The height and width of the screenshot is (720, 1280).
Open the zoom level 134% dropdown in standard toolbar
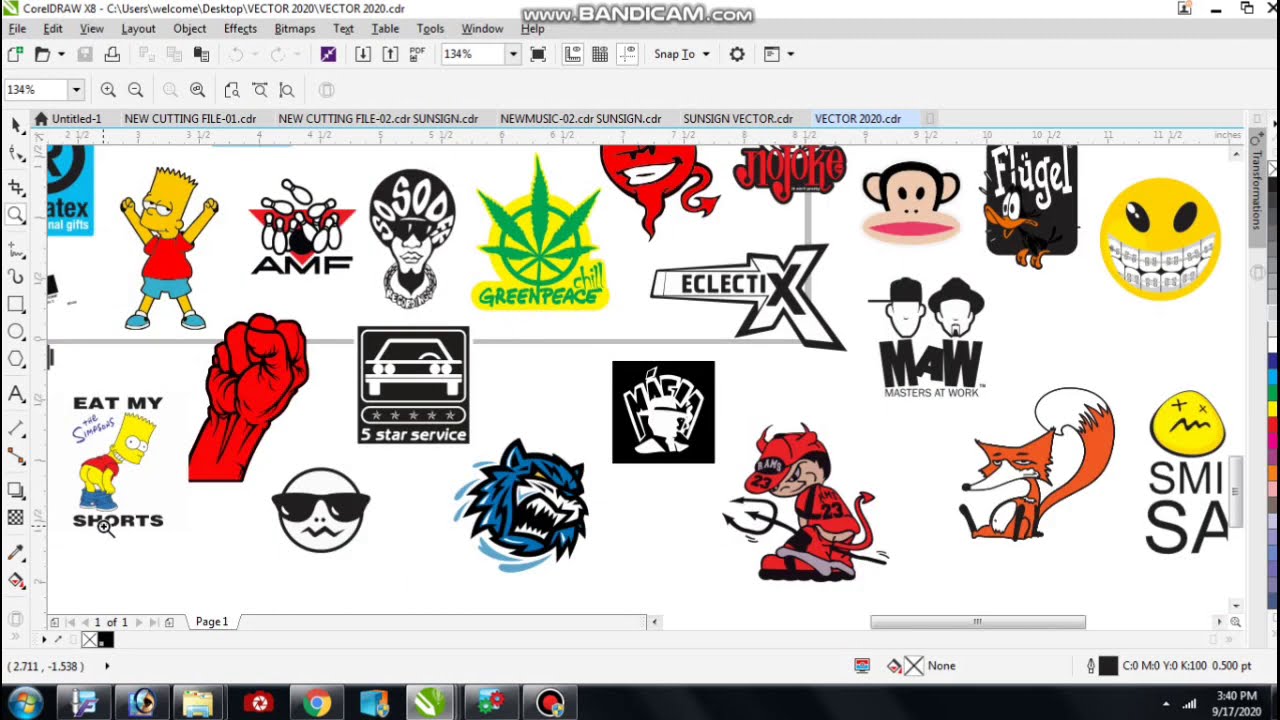coord(513,54)
